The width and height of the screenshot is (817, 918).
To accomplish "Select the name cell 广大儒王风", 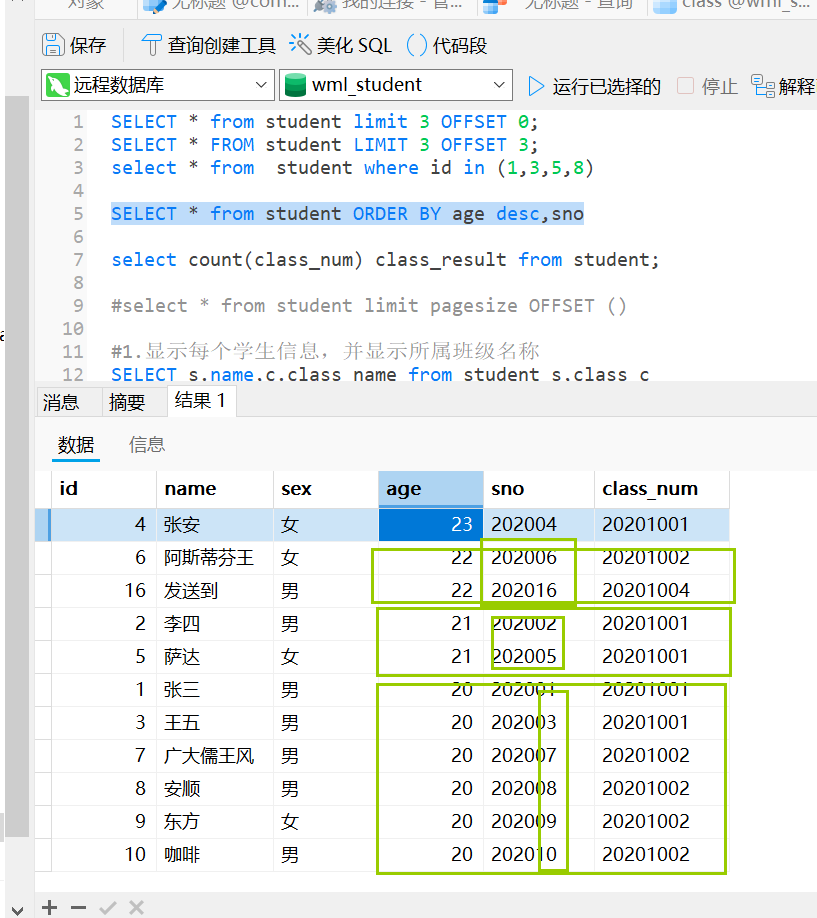I will coord(215,756).
